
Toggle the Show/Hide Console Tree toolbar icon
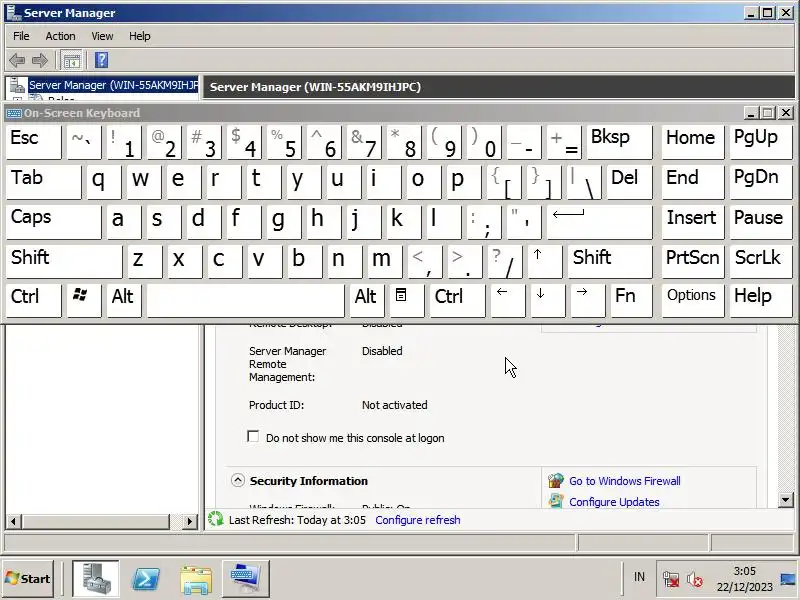pyautogui.click(x=71, y=60)
